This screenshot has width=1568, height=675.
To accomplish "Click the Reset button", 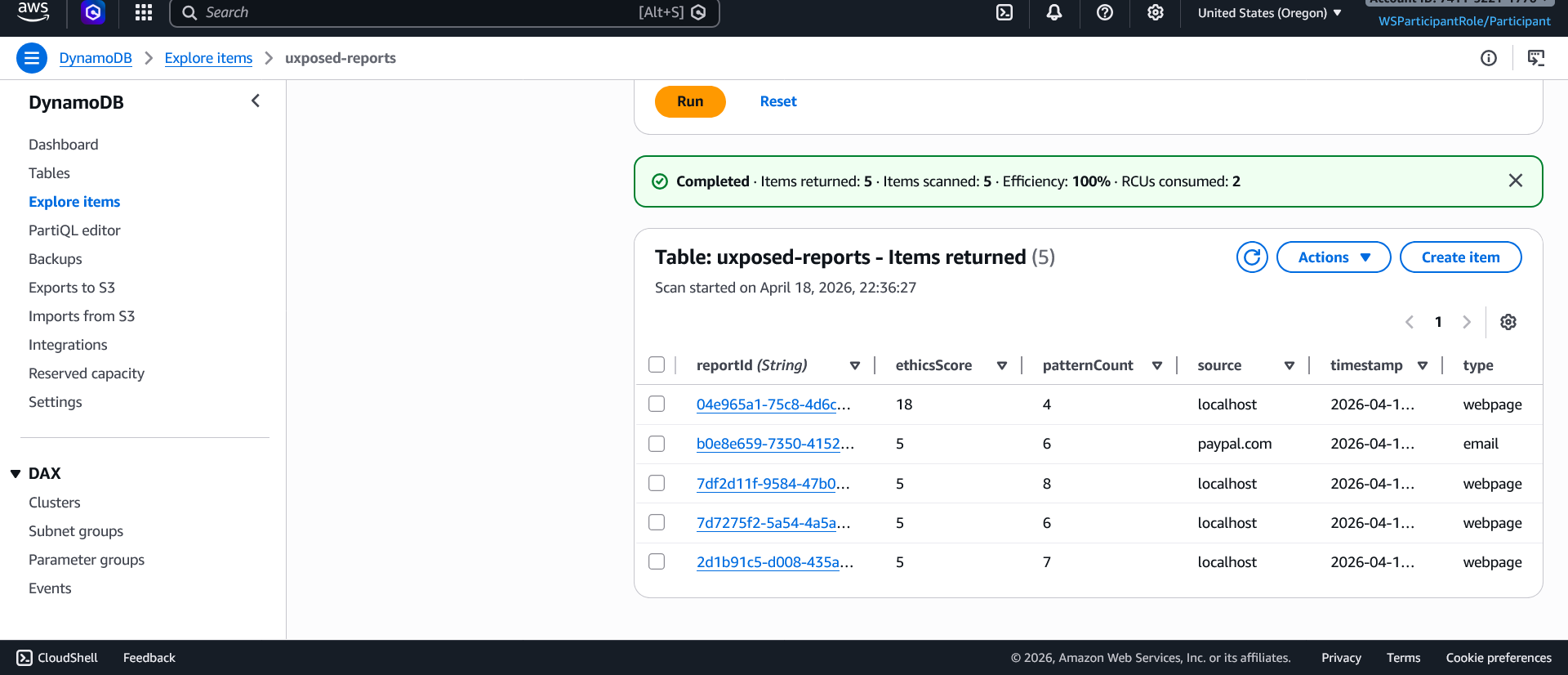I will pyautogui.click(x=778, y=101).
